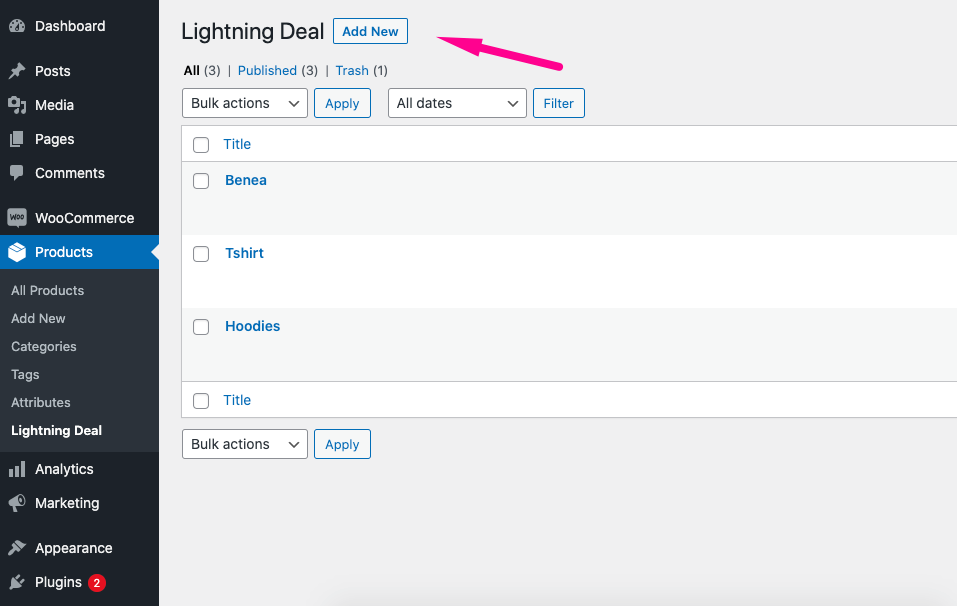Click the Media library icon

[x=17, y=105]
